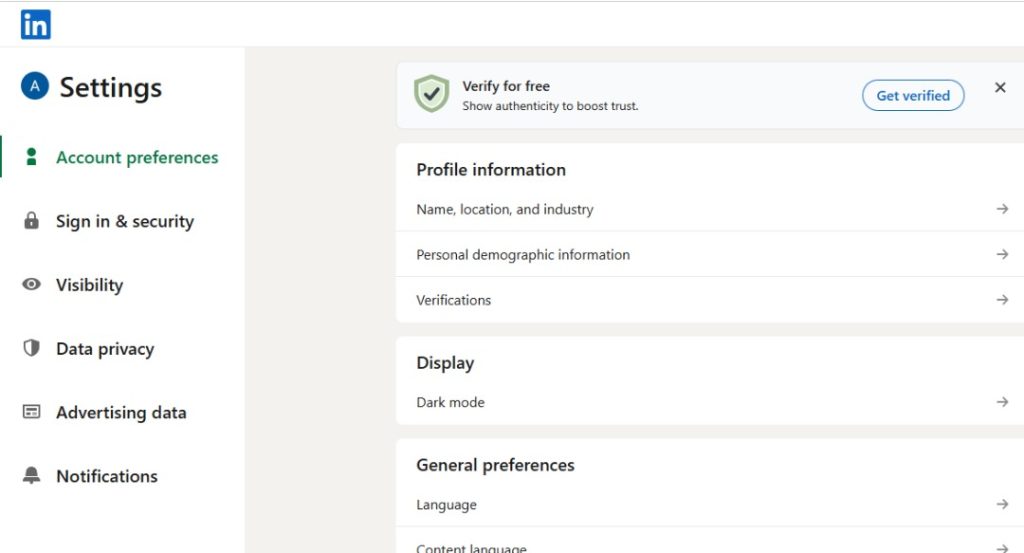Open Content language row
The width and height of the screenshot is (1024, 553).
(471, 547)
